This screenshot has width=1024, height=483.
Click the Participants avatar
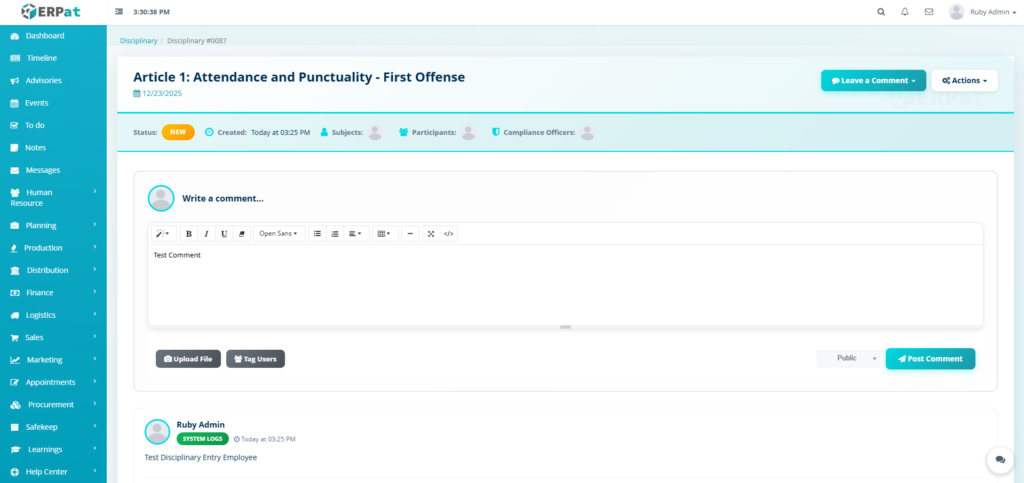point(468,132)
